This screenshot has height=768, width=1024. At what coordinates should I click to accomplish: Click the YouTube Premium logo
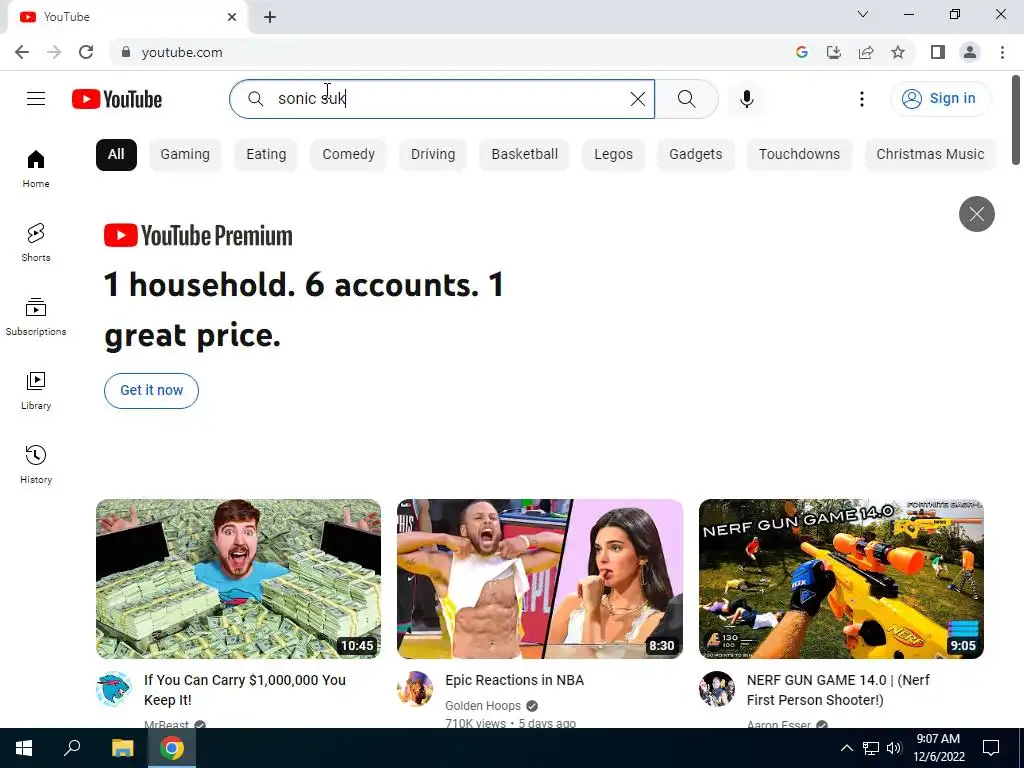click(198, 236)
